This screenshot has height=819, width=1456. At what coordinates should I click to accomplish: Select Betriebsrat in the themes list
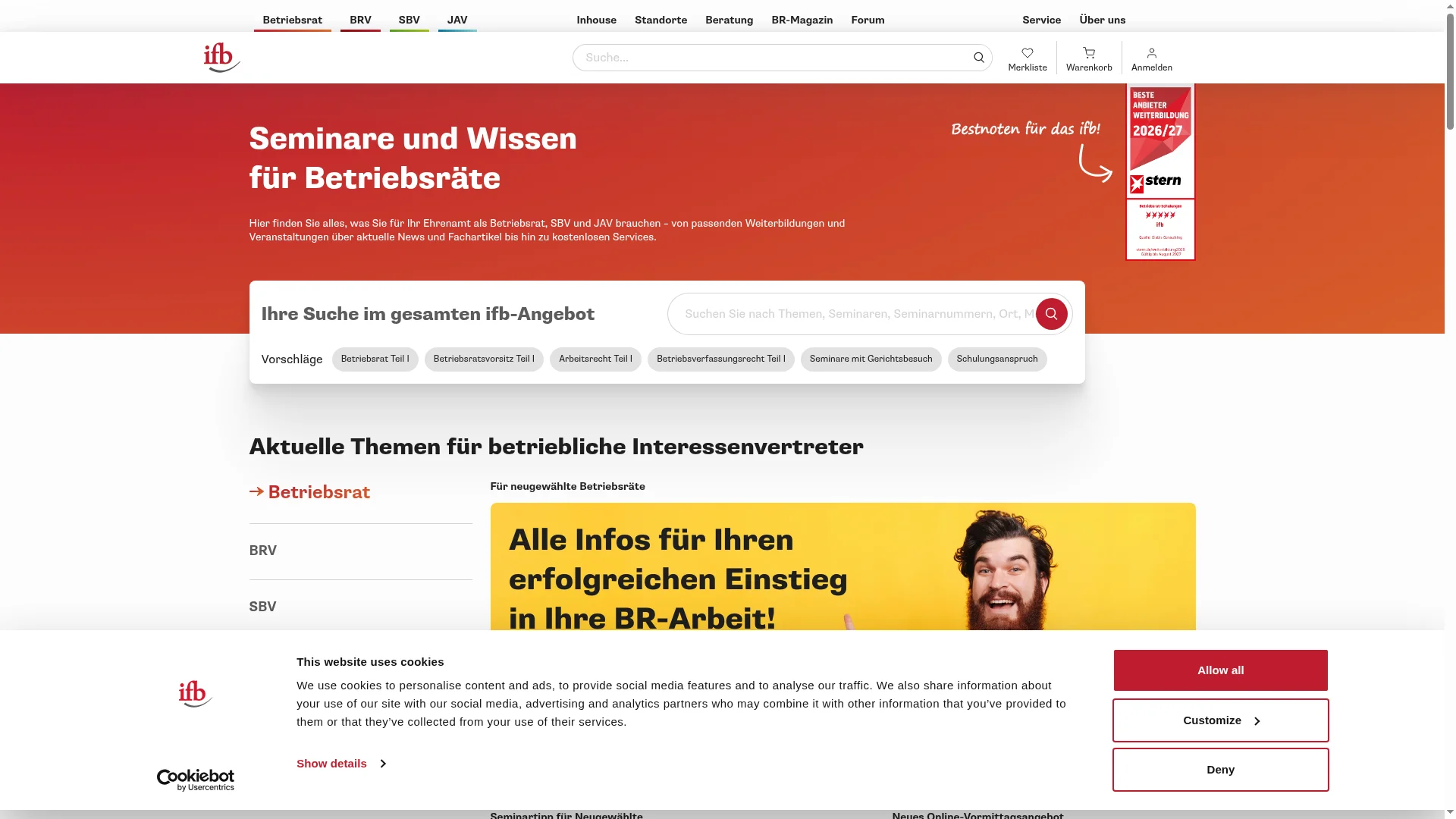(309, 493)
